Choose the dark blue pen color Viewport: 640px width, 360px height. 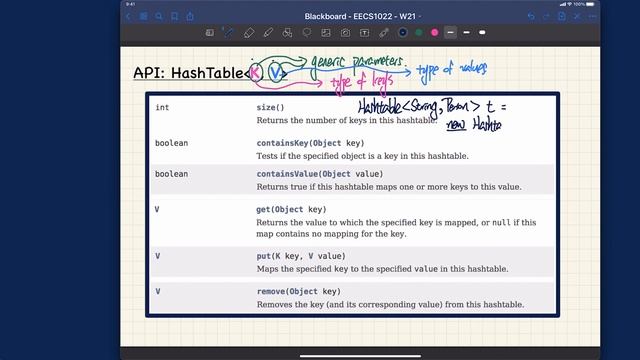pos(402,33)
